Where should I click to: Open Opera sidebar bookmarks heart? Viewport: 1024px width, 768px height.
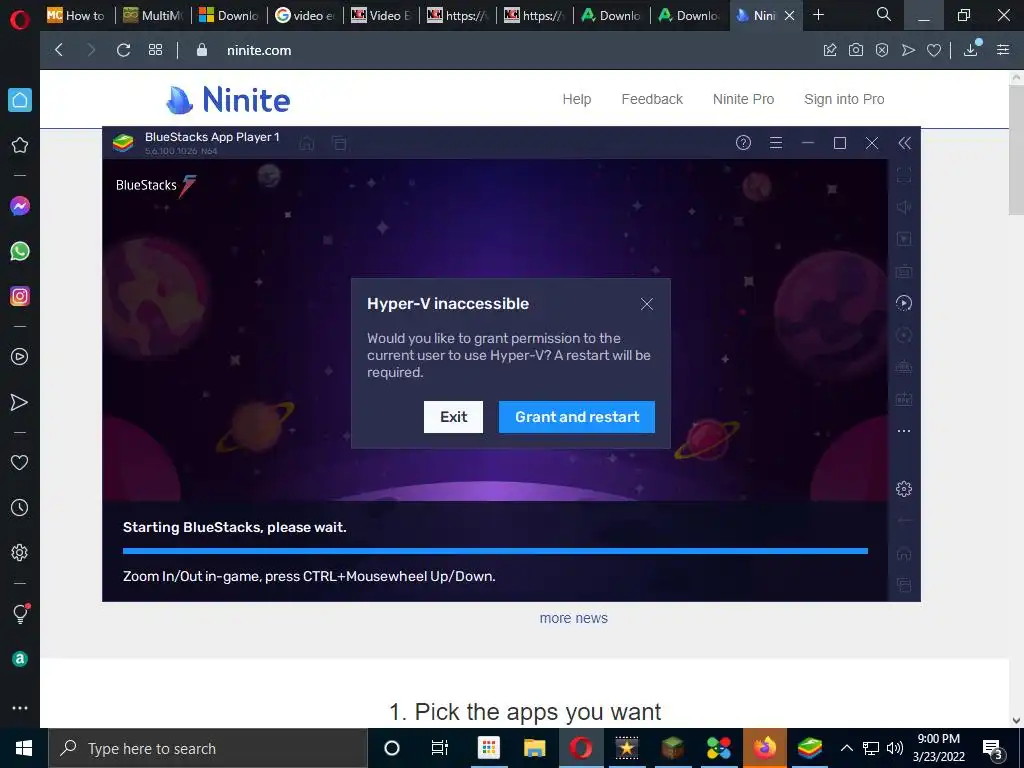[x=20, y=462]
